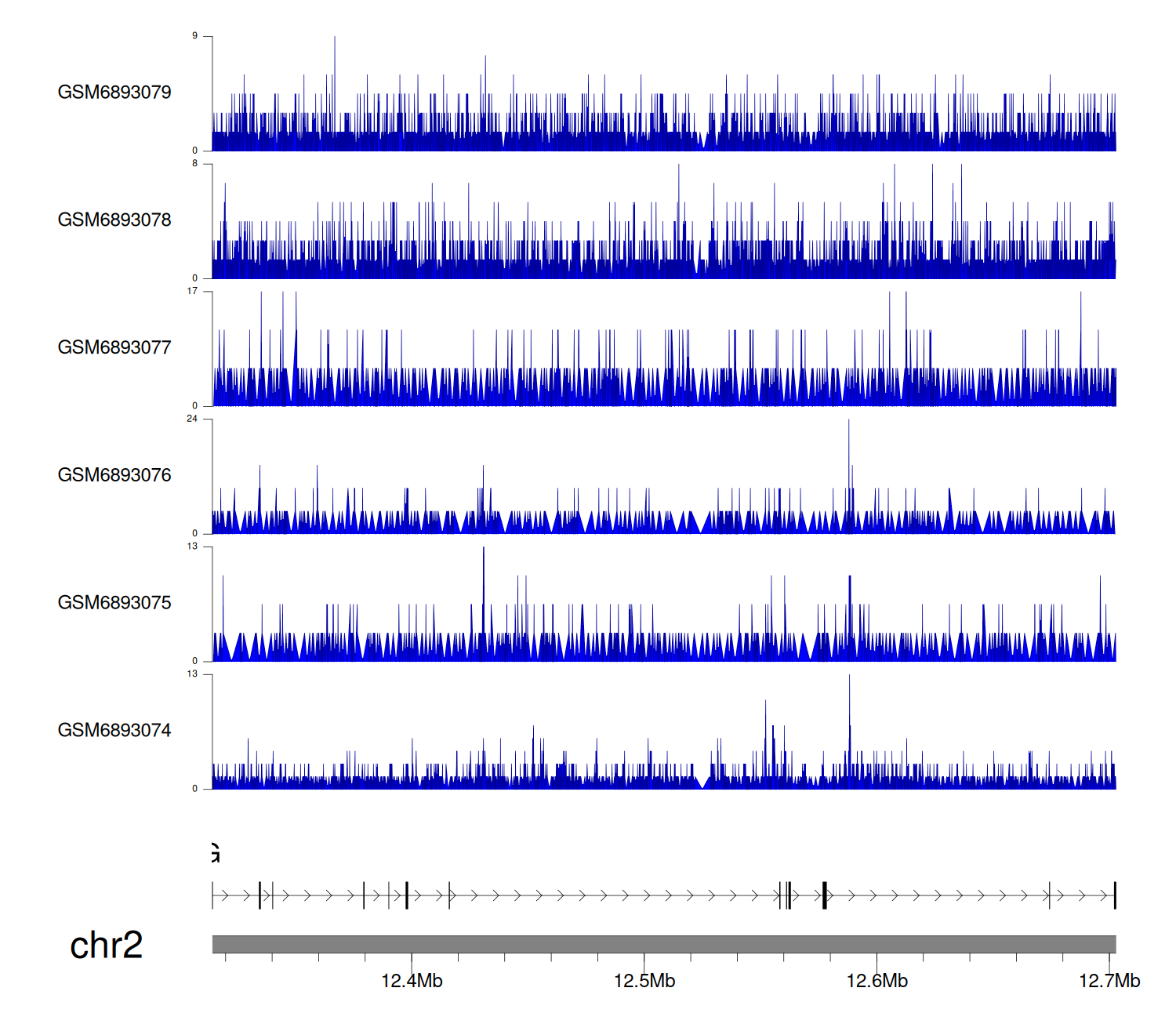
Task: Select the GSM6893074 track name
Action: [114, 731]
